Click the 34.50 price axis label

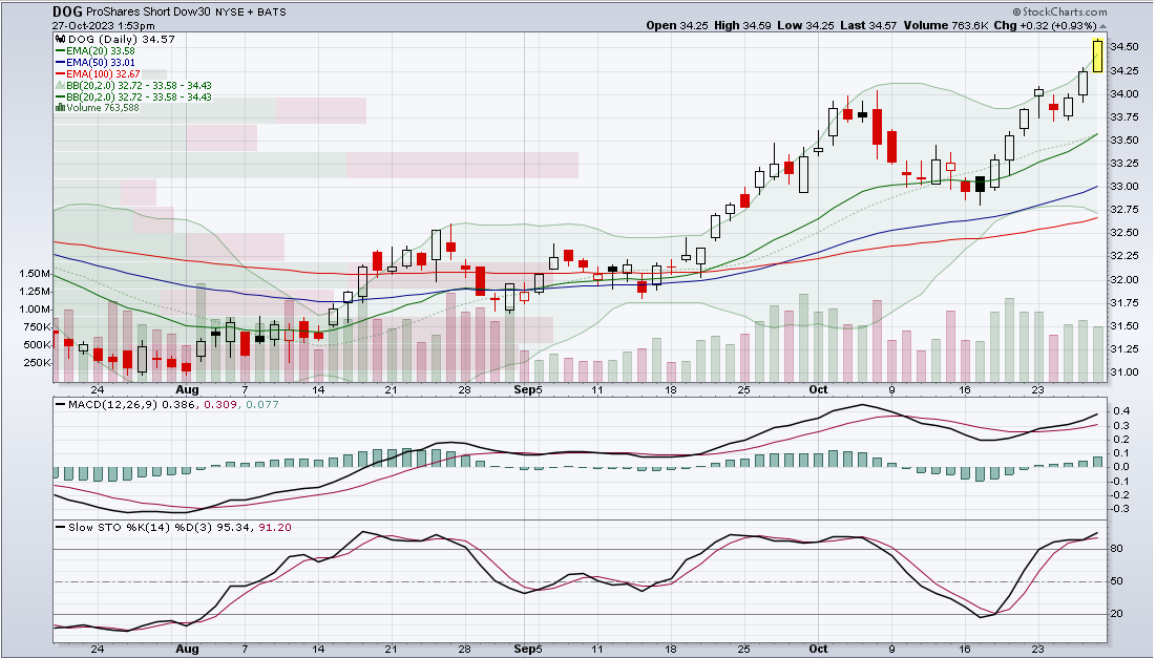[x=1124, y=47]
